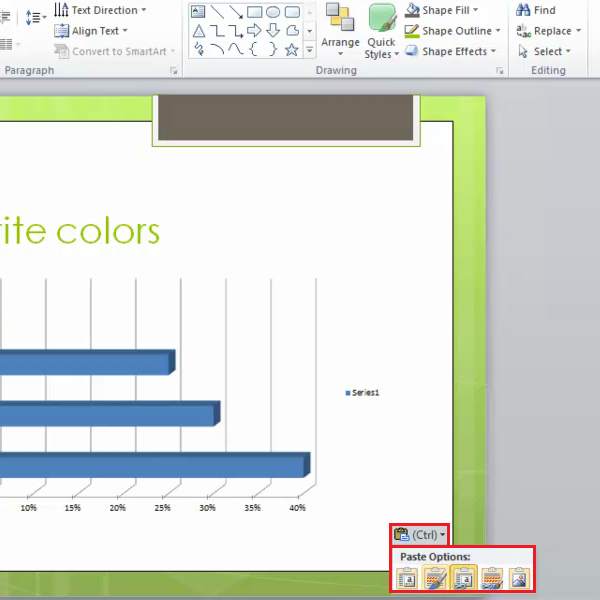600x600 pixels.
Task: Toggle the Paste Options (Ctrl) button
Action: tap(420, 535)
